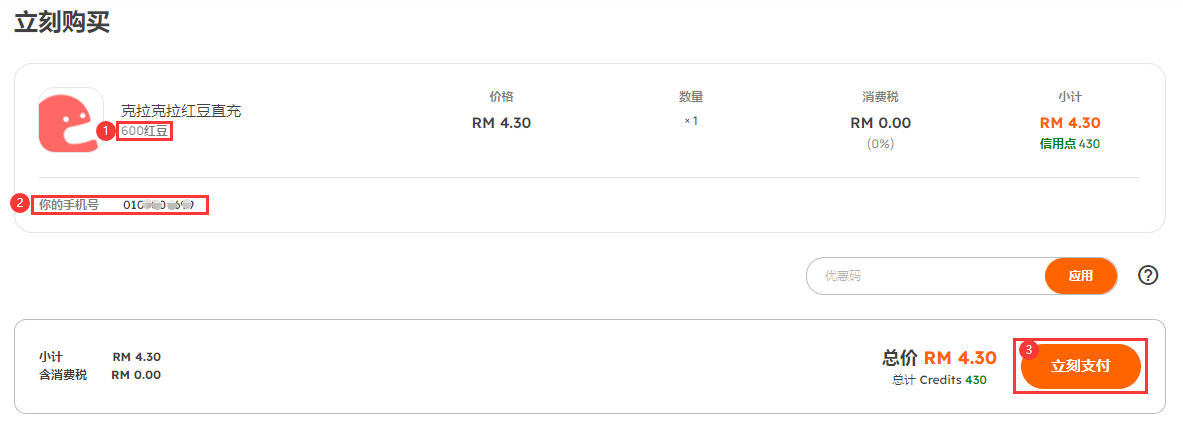Click the 总价 RM 4.30 total

pos(939,358)
